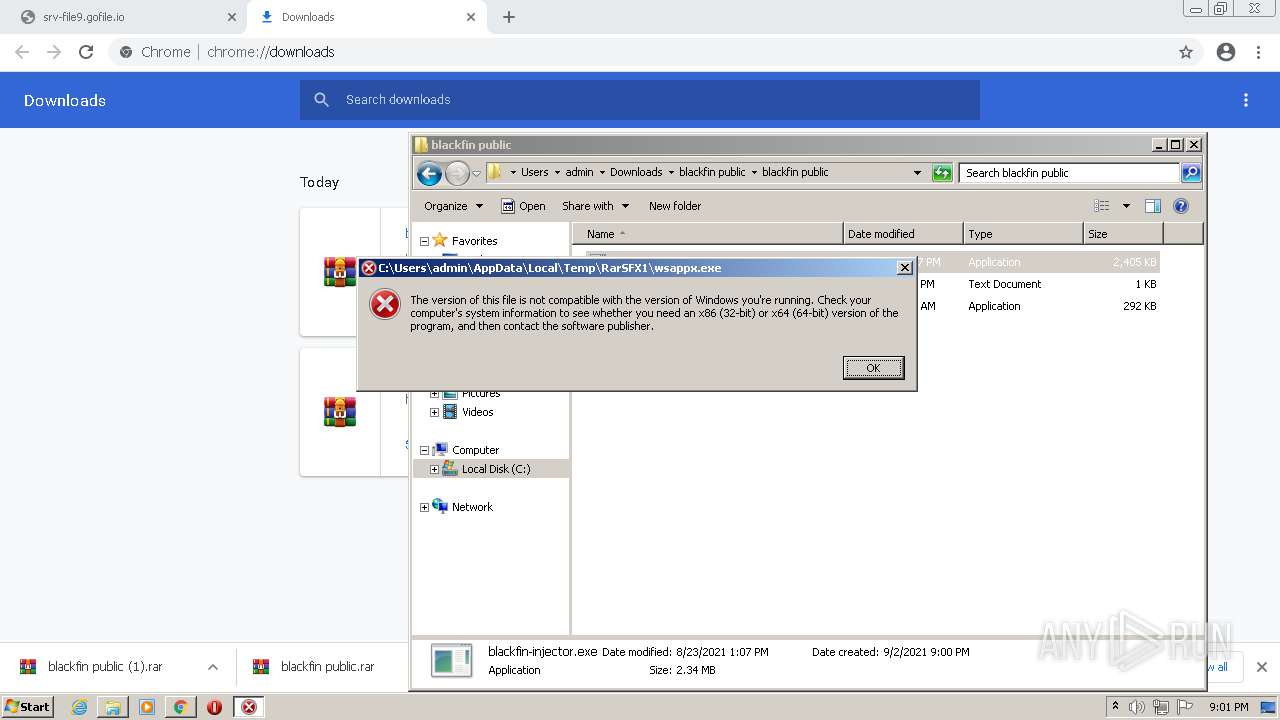Select Favorites in navigation pane
This screenshot has width=1280, height=720.
[x=474, y=241]
